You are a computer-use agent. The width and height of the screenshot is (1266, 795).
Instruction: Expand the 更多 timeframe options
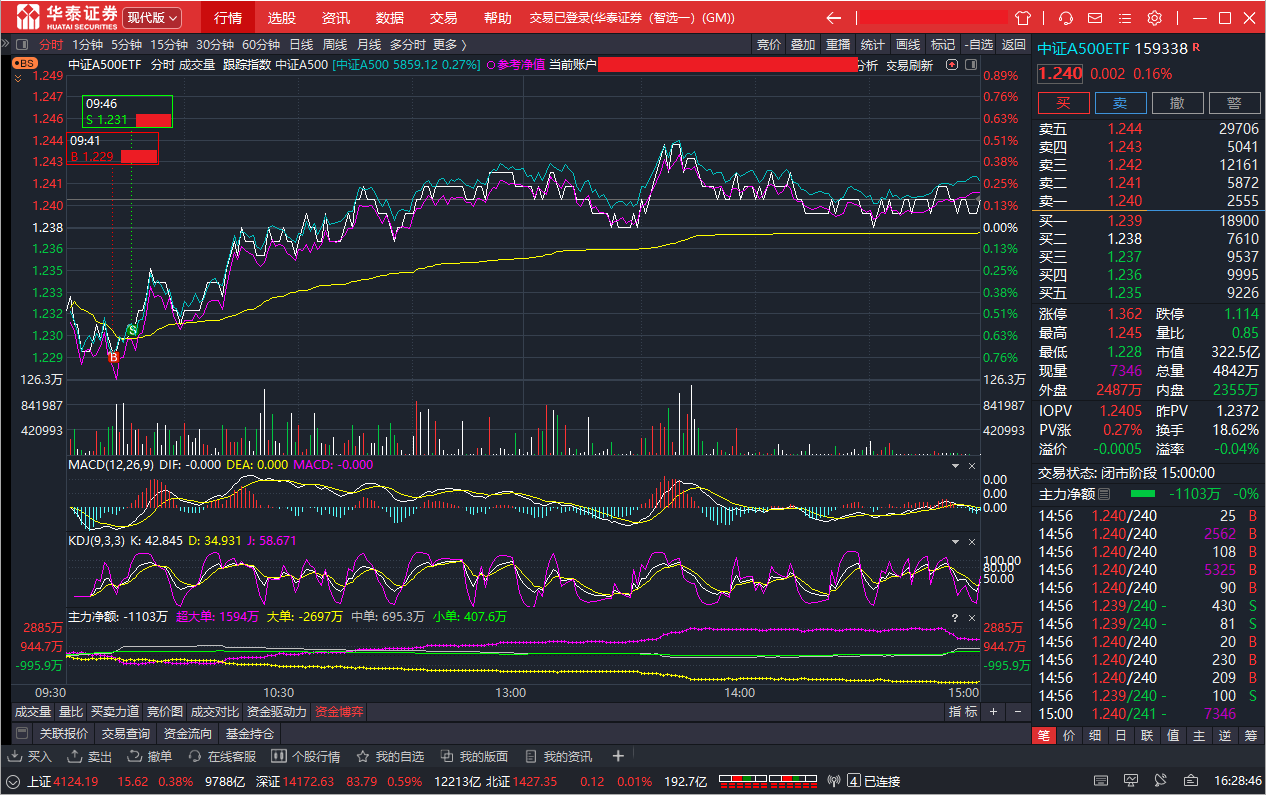(x=449, y=44)
